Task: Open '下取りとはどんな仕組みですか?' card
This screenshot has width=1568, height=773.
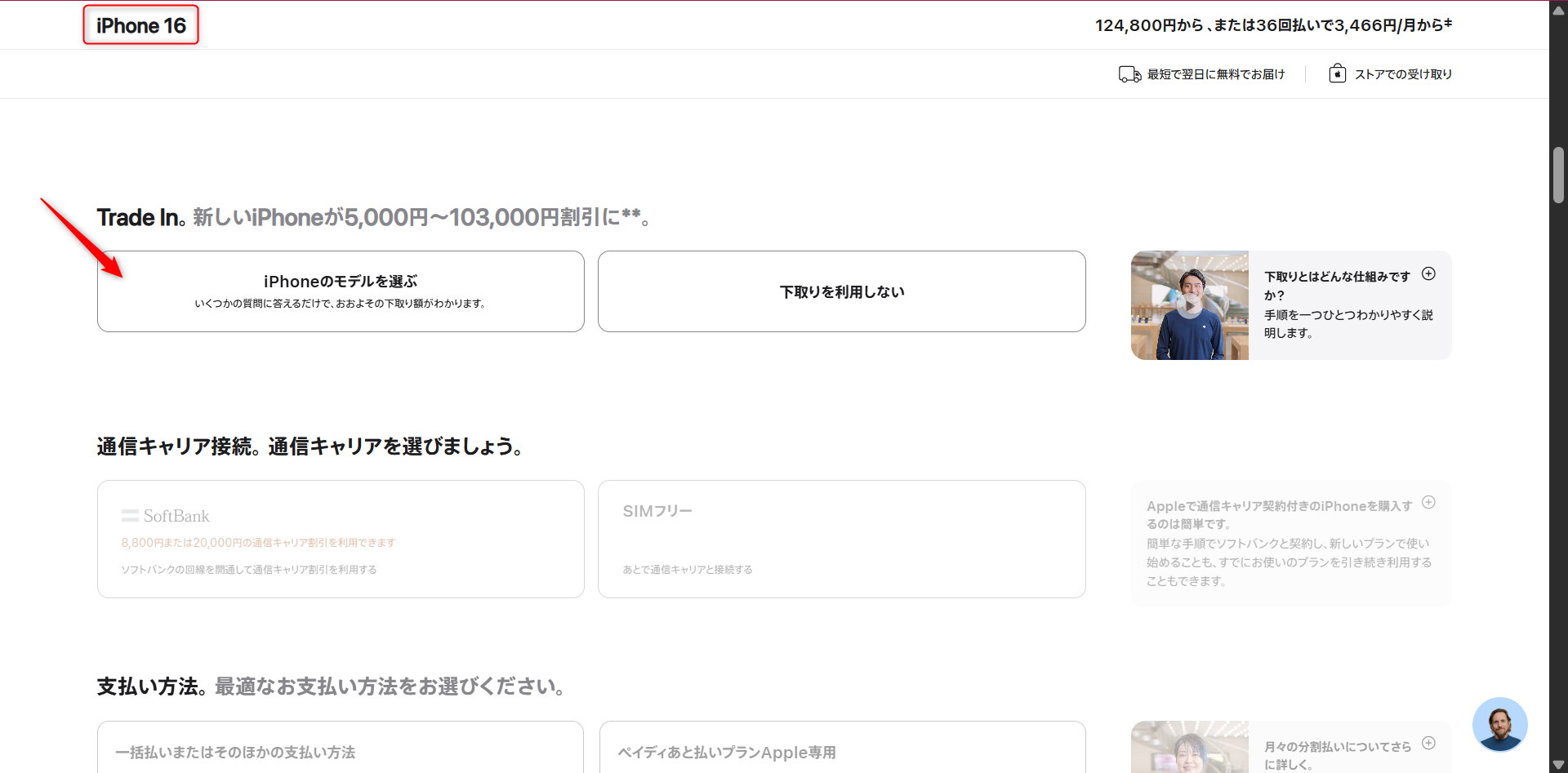Action: 1291,305
